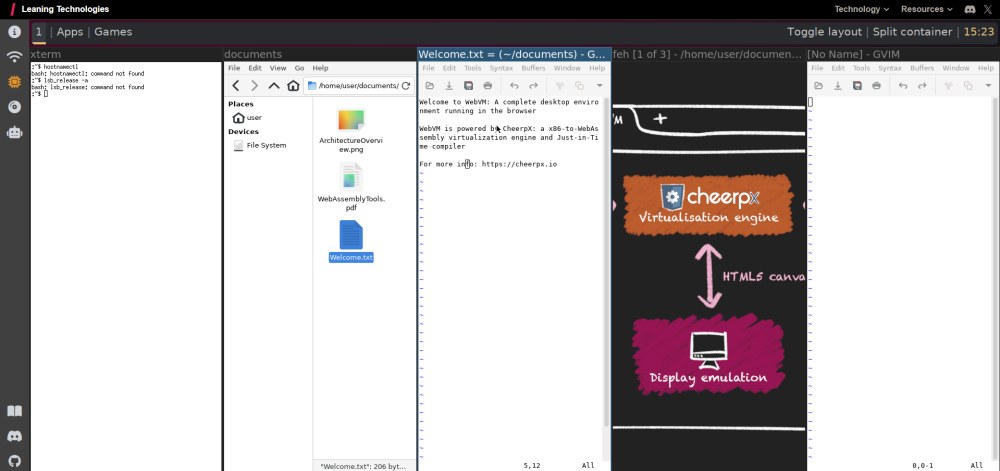1000x471 pixels.
Task: Open the View menu in file manager
Action: coord(278,68)
